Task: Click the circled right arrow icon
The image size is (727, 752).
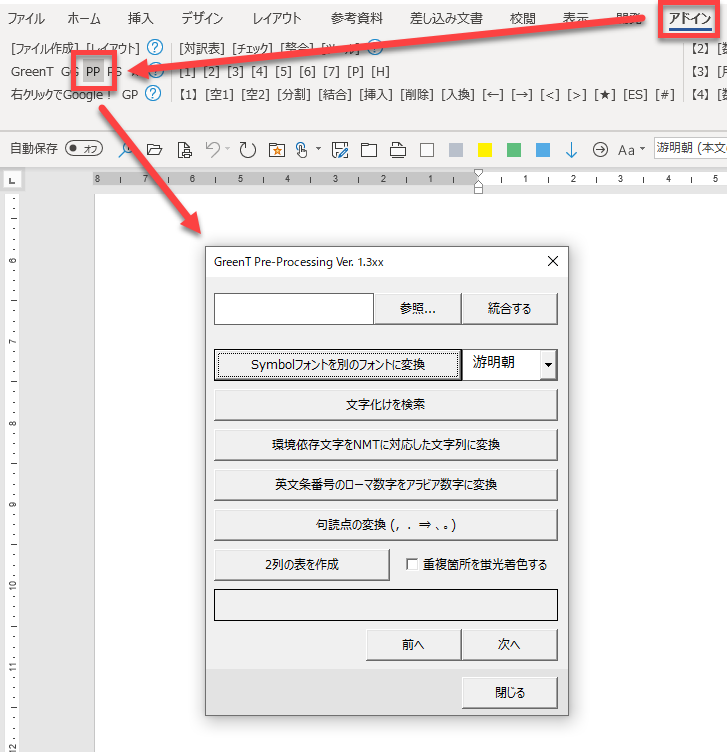Action: [600, 150]
